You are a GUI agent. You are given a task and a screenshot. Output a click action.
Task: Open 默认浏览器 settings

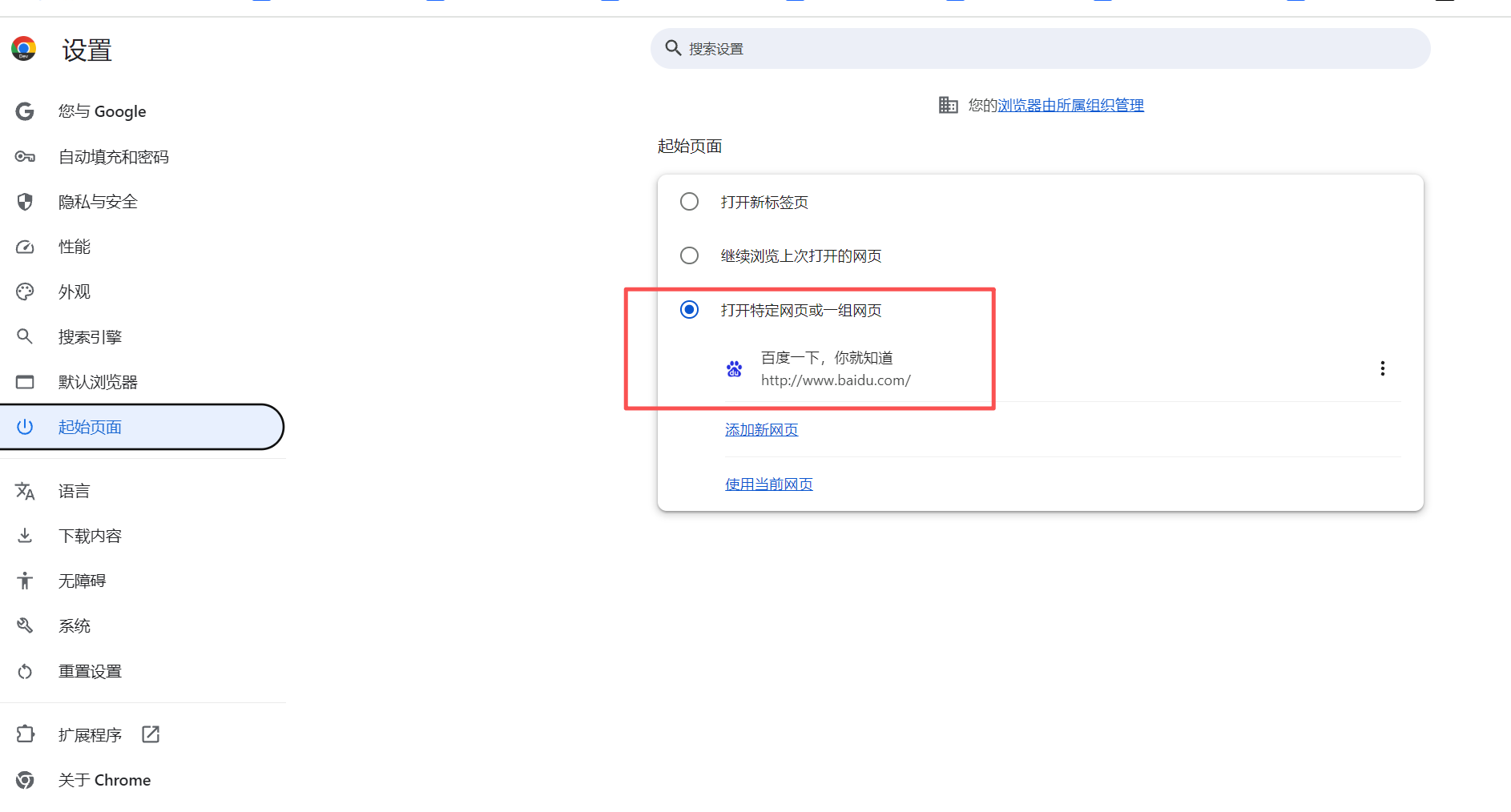point(142,382)
